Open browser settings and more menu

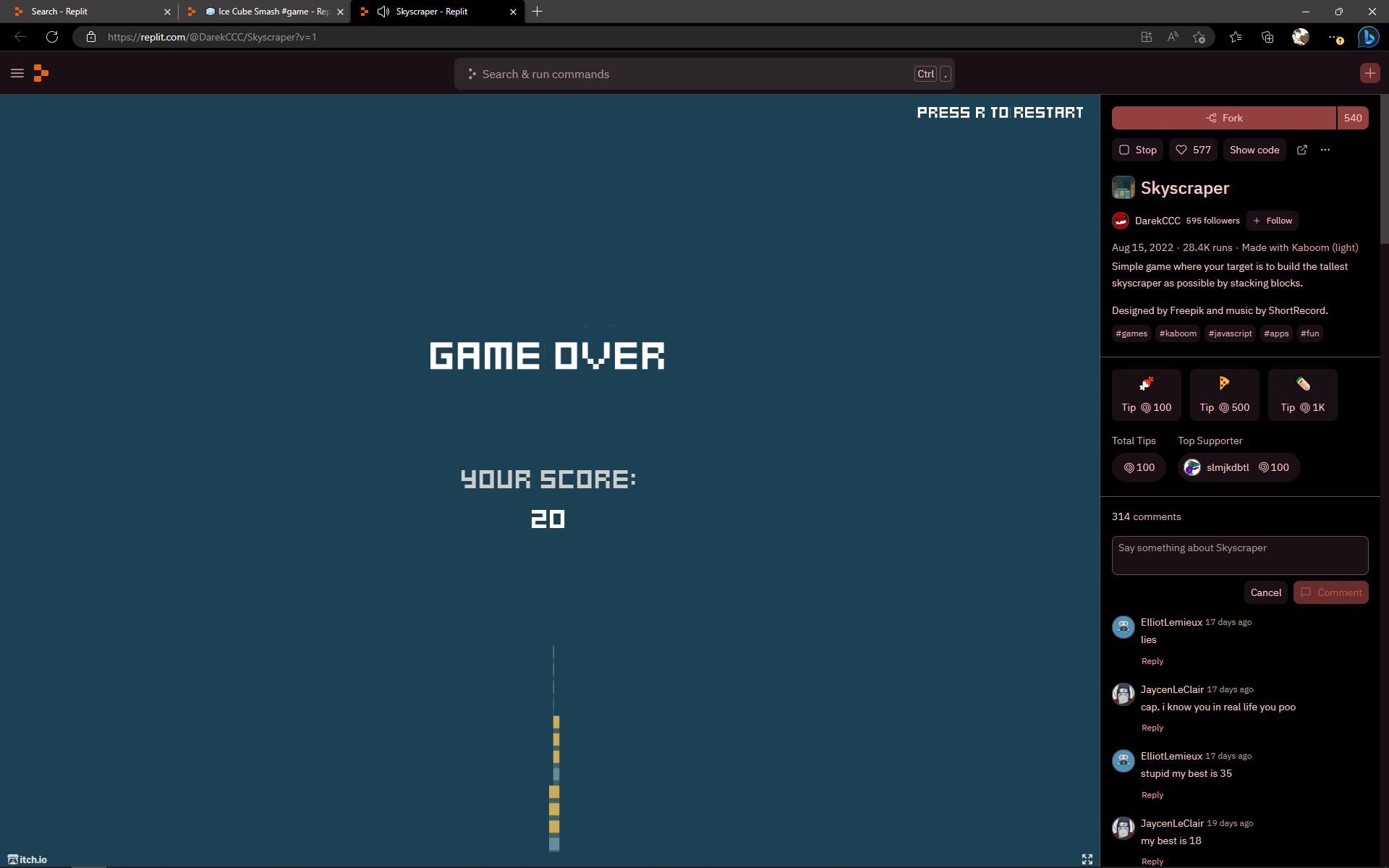pos(1334,37)
